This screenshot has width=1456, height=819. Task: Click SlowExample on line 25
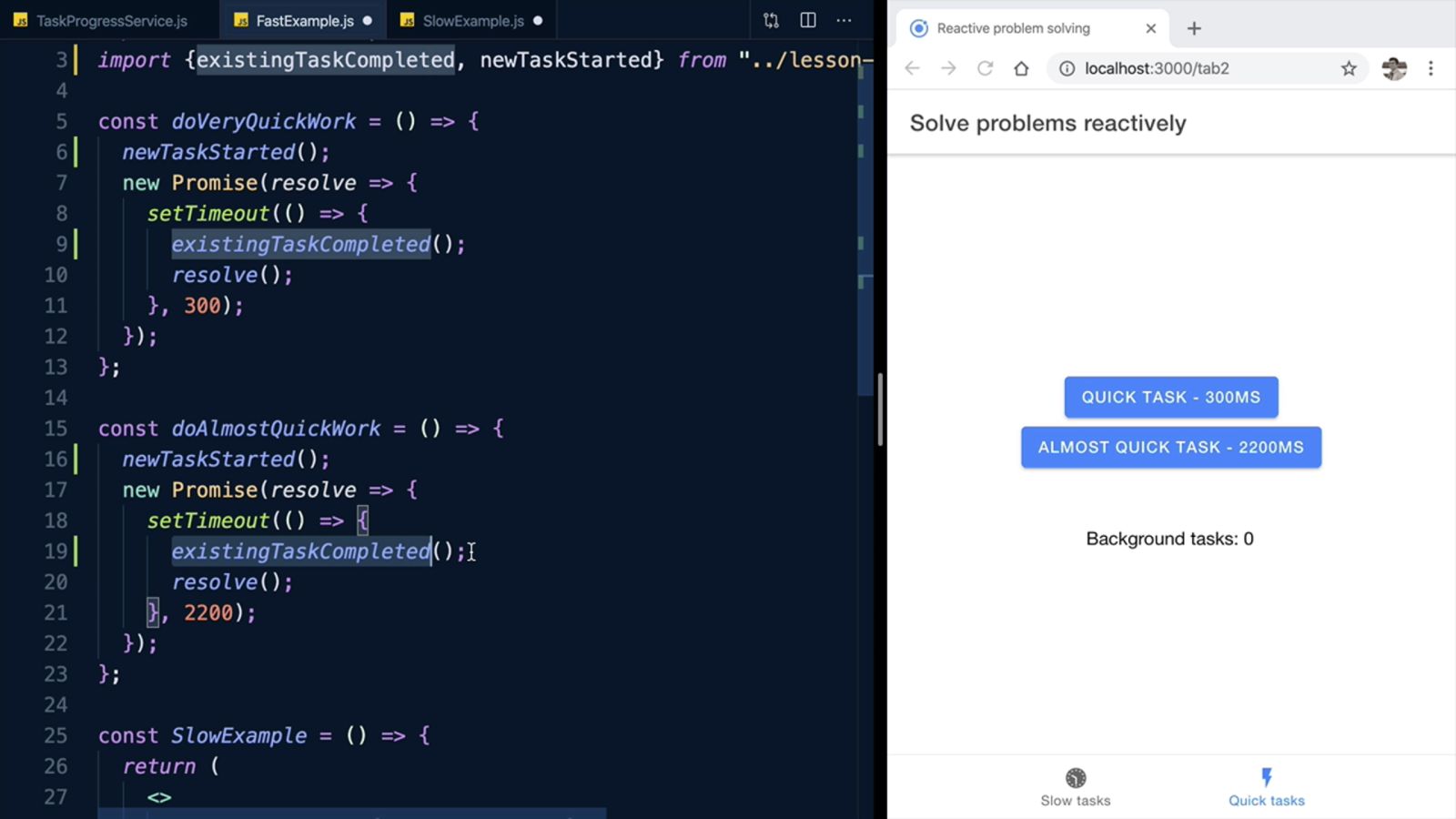(x=239, y=735)
